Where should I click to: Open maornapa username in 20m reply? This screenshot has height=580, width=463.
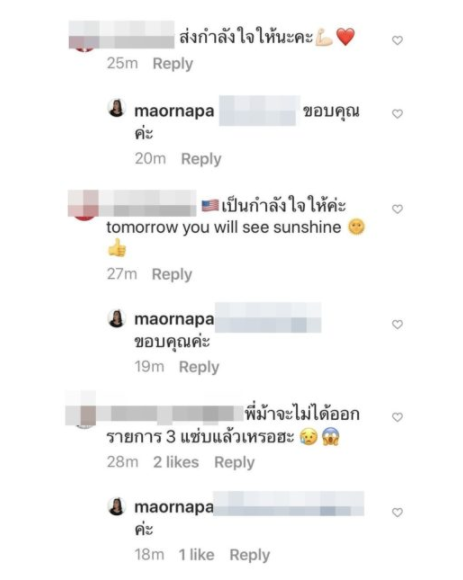174,111
